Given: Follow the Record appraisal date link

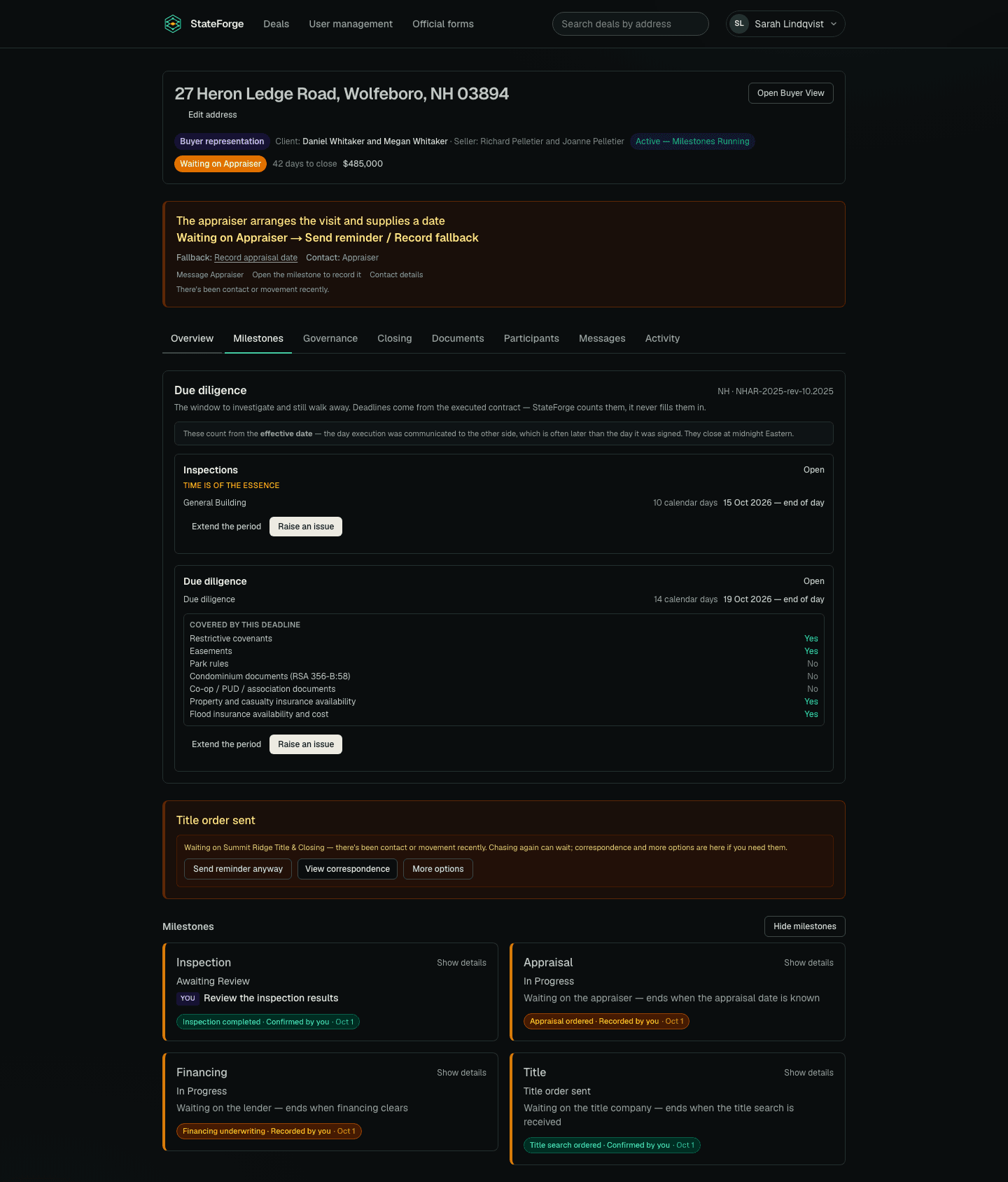Looking at the screenshot, I should pos(255,258).
